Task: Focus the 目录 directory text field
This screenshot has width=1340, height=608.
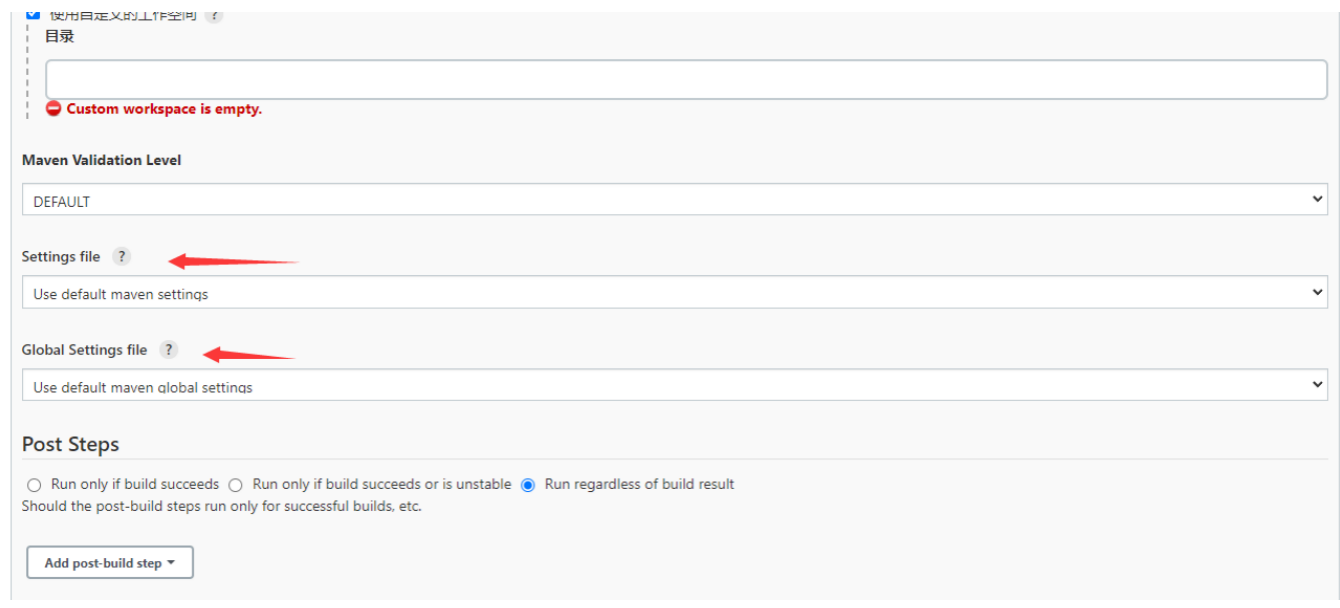Action: 686,79
